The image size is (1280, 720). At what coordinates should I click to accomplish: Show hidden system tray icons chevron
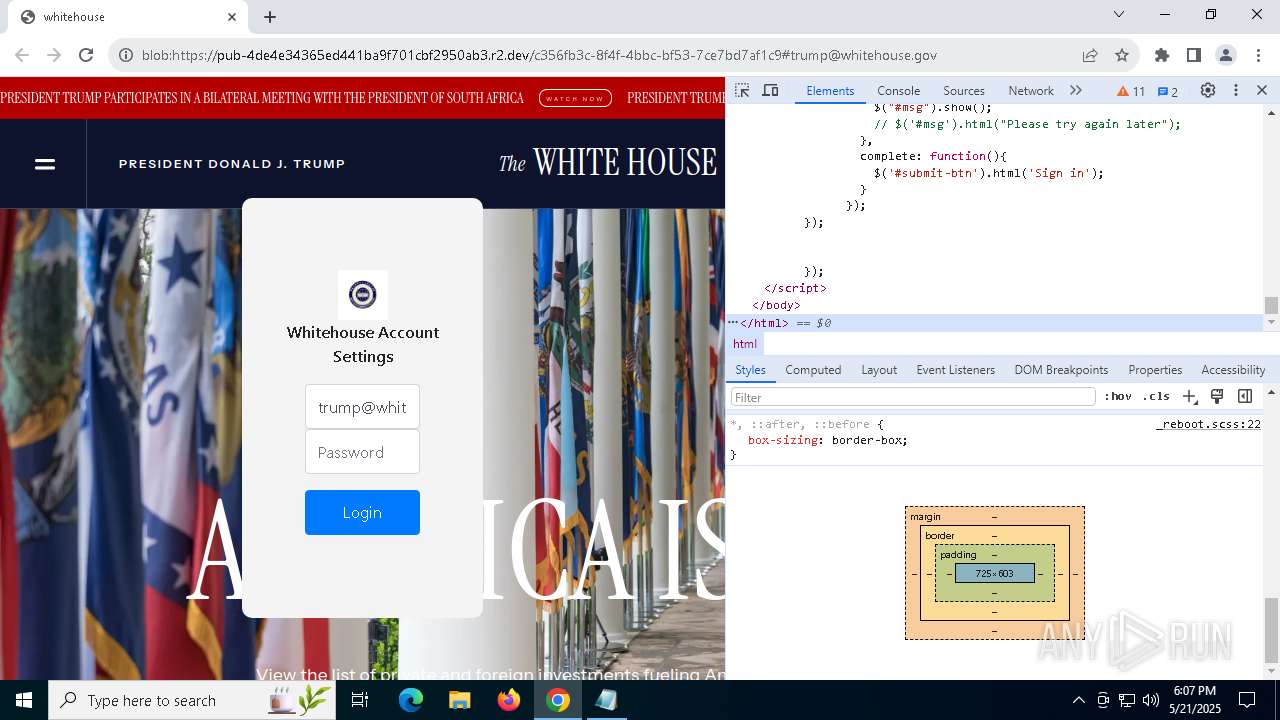(x=1078, y=700)
